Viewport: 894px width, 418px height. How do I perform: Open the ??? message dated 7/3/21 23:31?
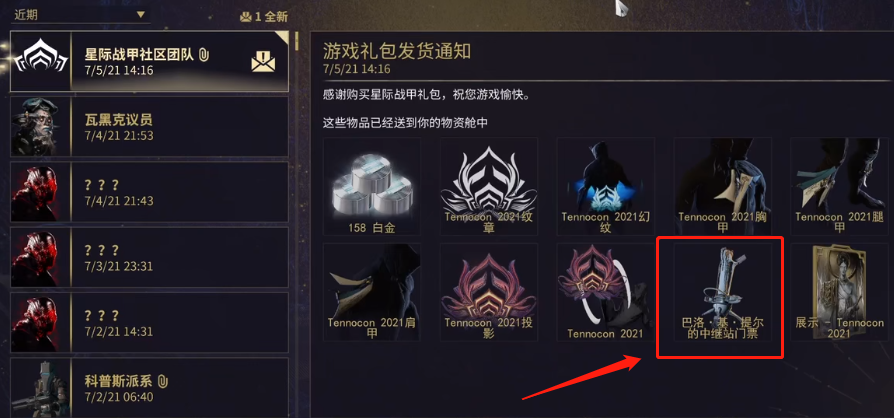point(149,257)
